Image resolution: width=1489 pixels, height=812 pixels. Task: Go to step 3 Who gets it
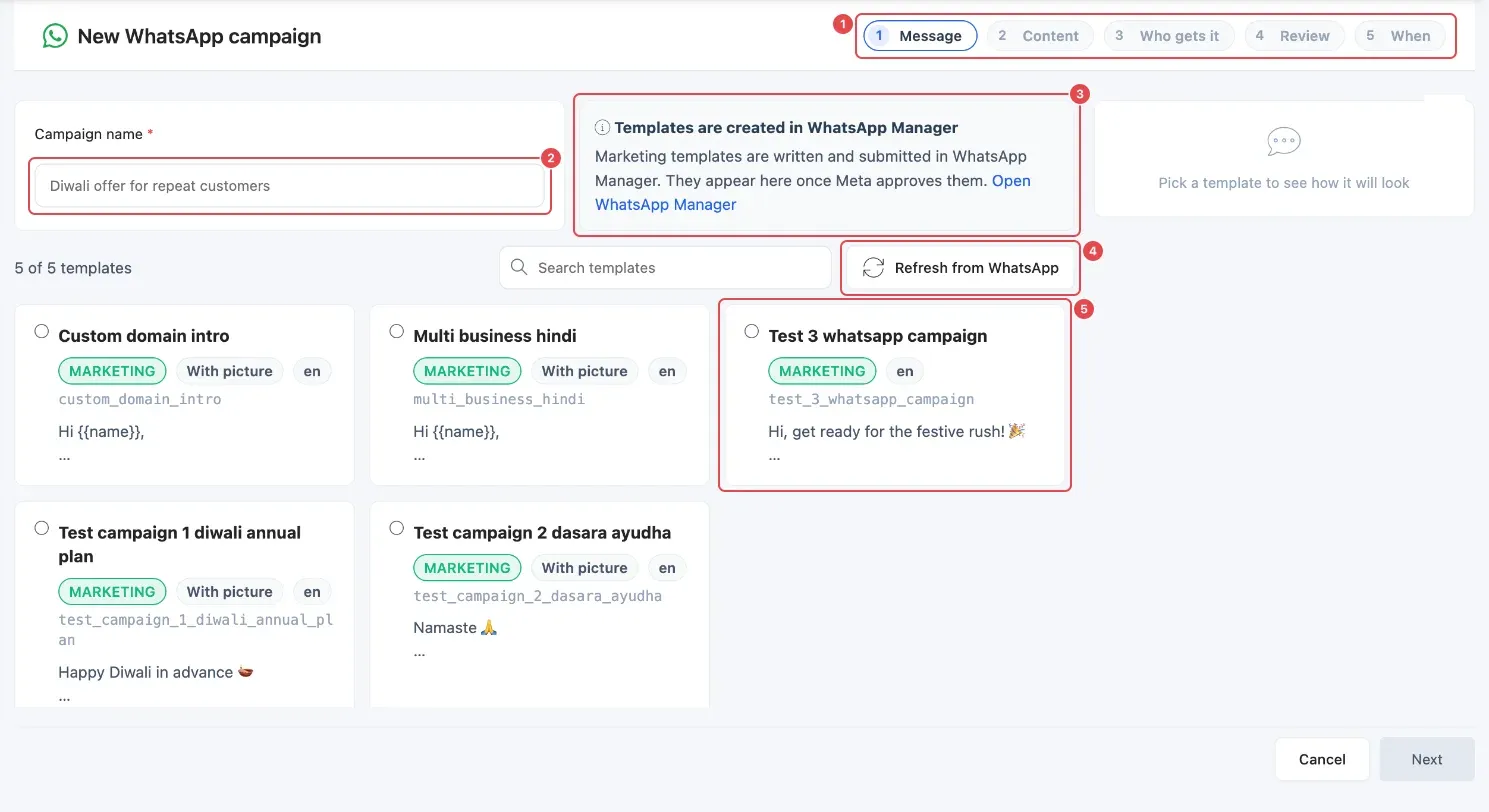pos(1169,36)
